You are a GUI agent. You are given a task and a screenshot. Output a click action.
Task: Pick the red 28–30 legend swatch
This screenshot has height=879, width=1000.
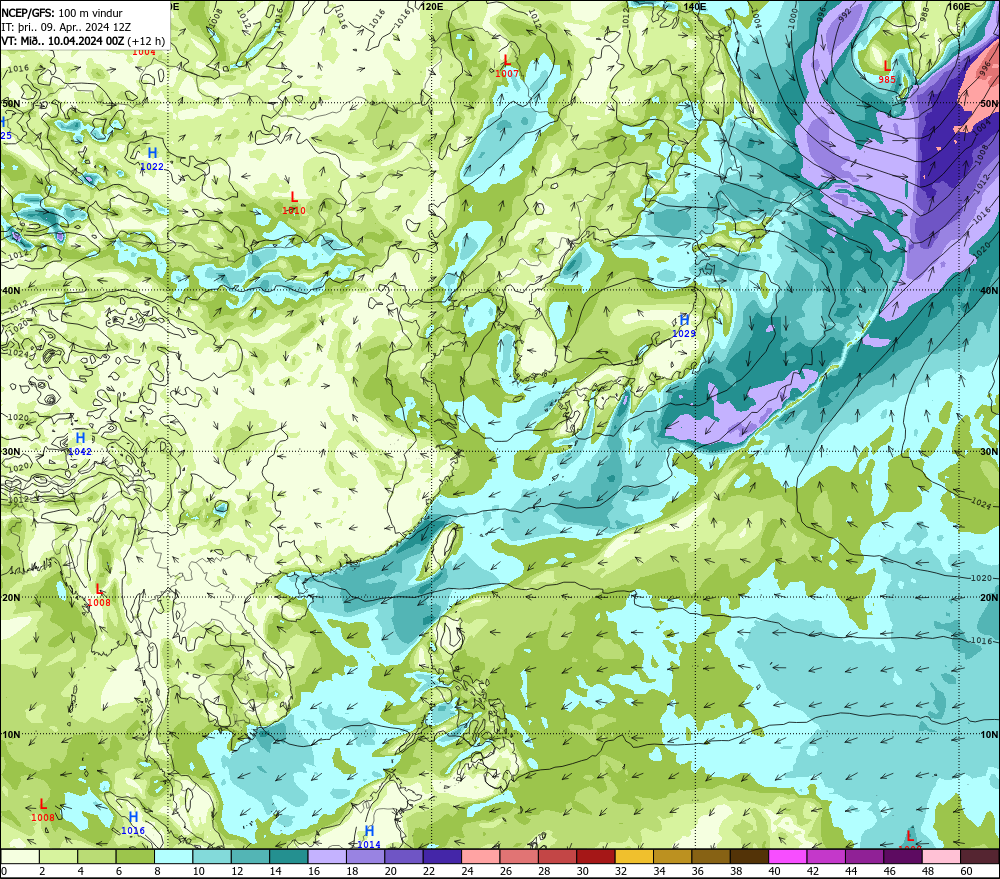557,856
